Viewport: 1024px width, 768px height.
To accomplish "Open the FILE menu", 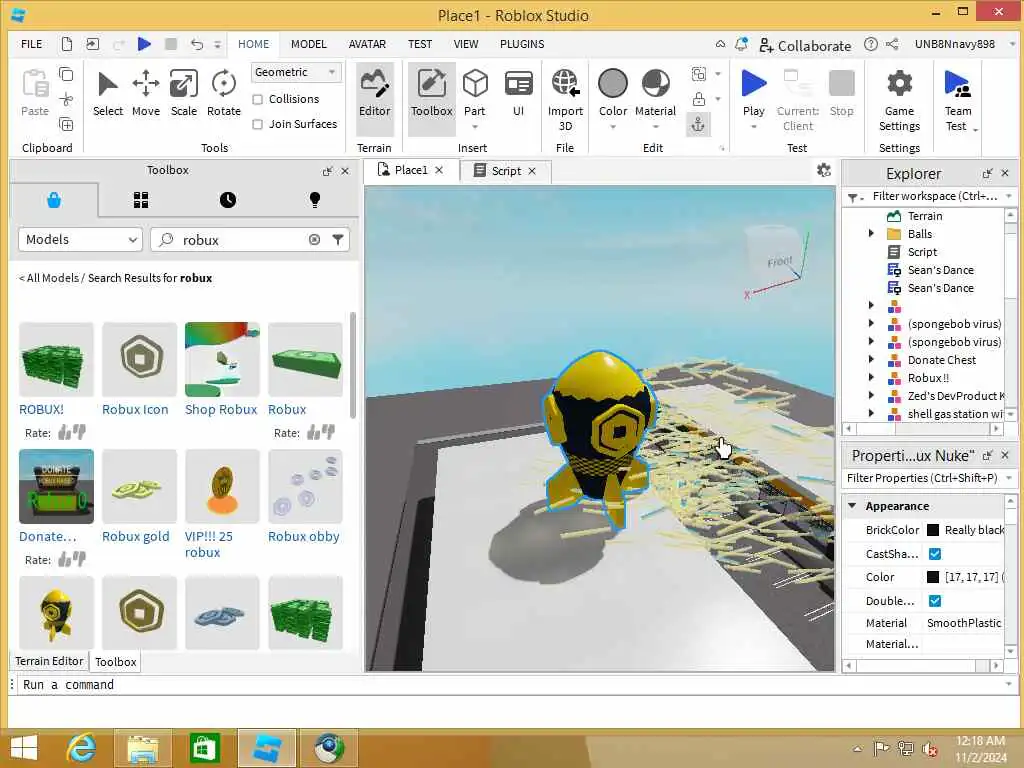I will click(x=31, y=44).
